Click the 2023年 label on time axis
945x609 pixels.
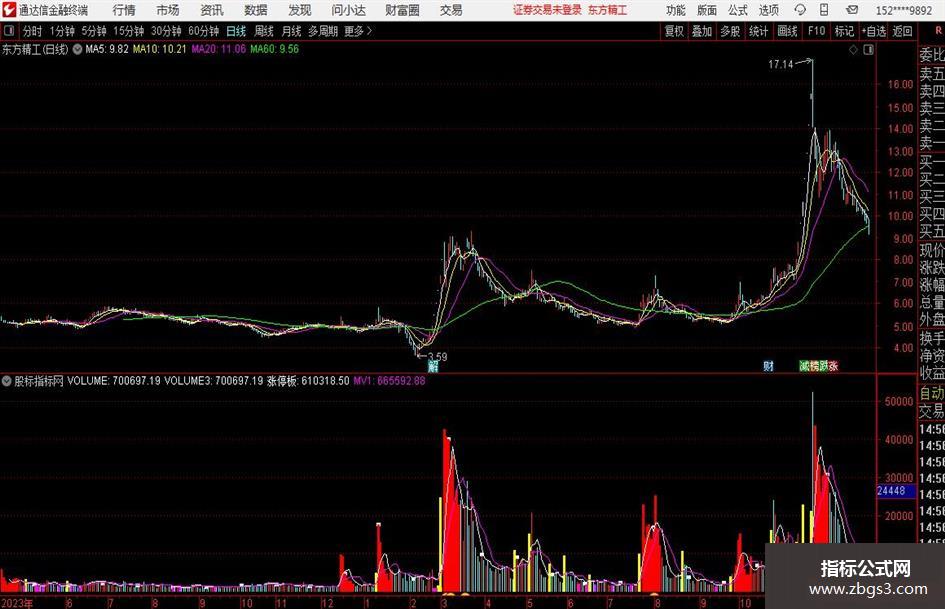17,603
